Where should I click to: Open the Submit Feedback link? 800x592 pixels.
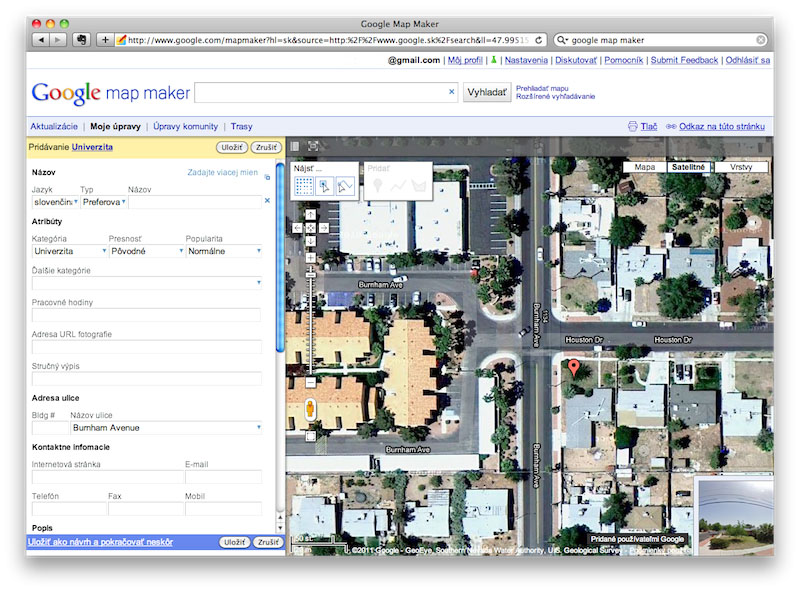684,60
